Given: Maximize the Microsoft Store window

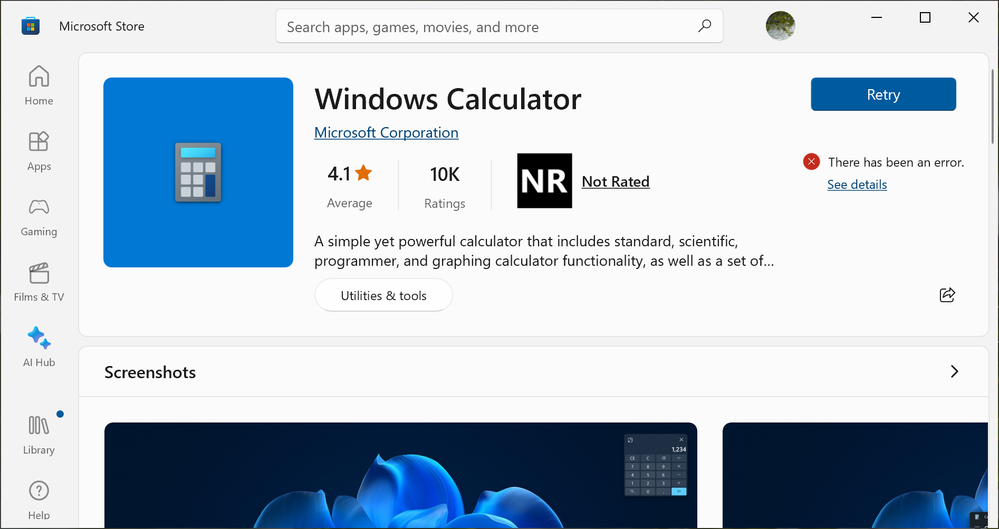Looking at the screenshot, I should coord(924,18).
